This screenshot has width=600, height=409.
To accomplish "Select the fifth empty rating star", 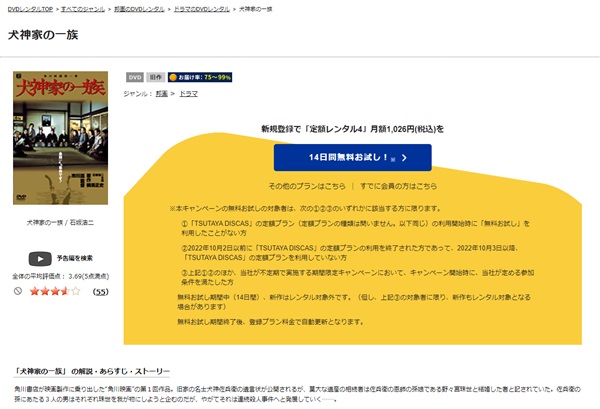I will coord(76,291).
